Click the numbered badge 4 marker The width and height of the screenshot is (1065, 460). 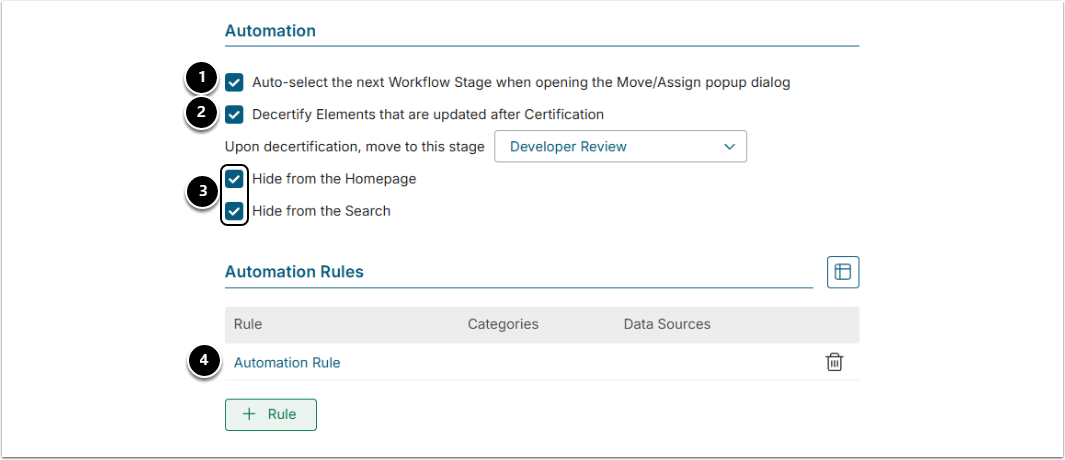click(x=204, y=361)
